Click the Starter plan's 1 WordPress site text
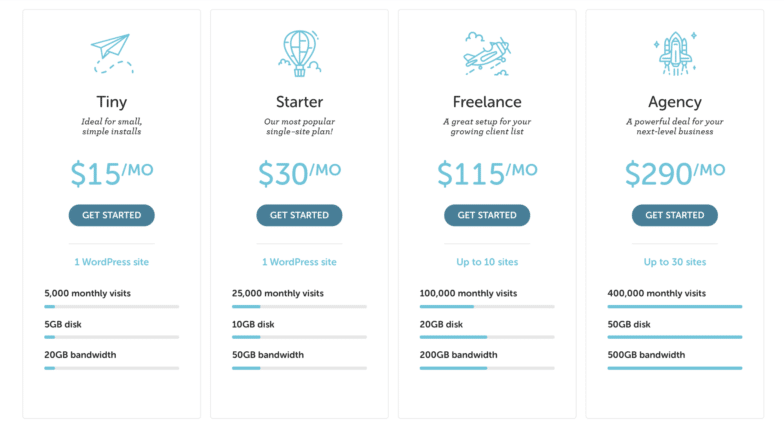This screenshot has height=431, width=784. pyautogui.click(x=299, y=262)
